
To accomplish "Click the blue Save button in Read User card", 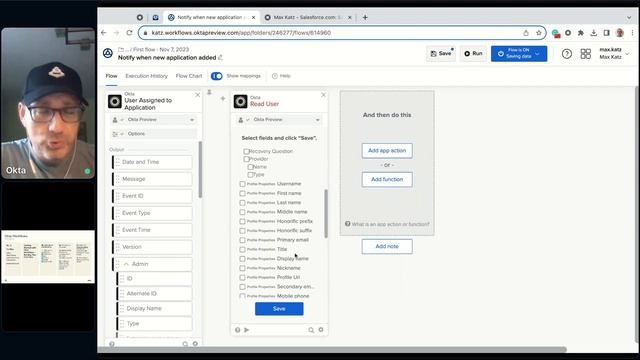I will (x=279, y=309).
